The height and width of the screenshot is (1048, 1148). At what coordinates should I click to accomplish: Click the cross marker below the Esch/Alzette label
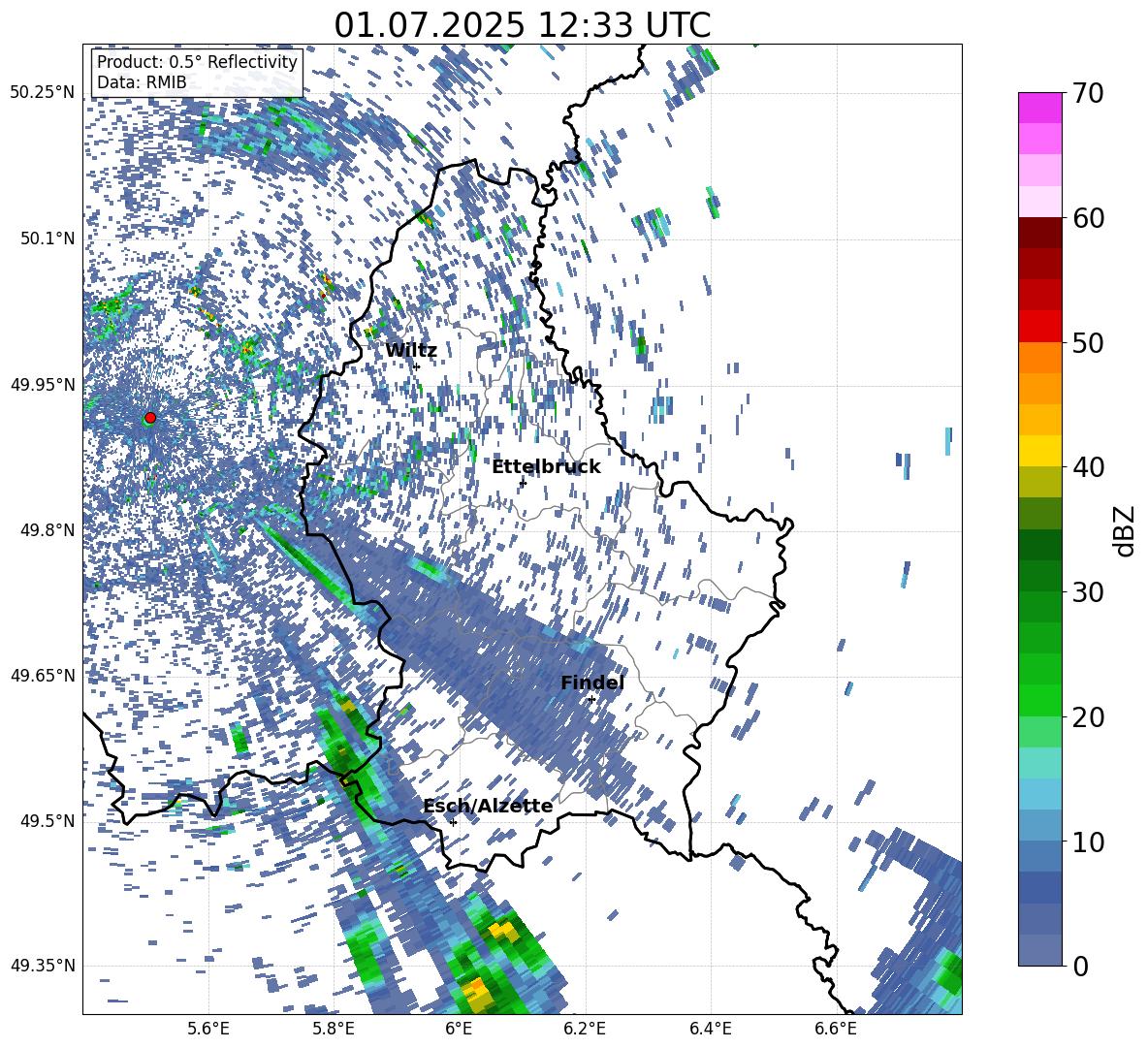453,822
